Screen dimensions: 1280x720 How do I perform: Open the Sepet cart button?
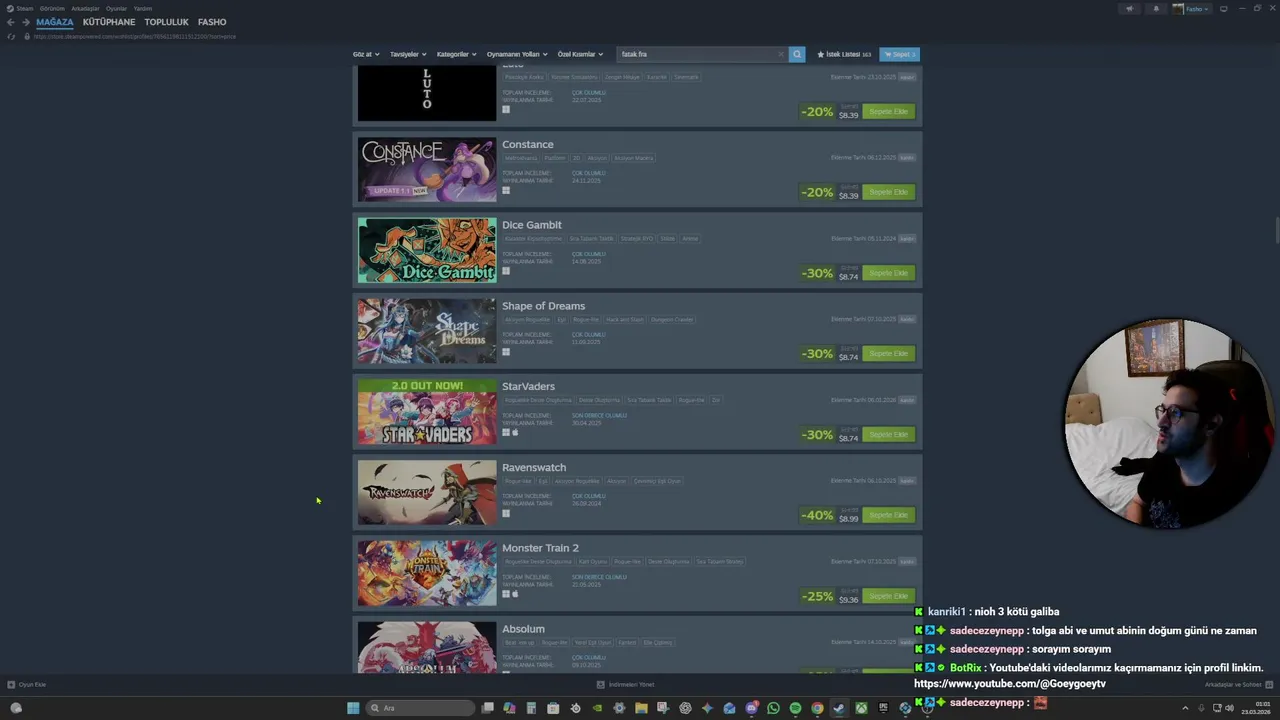tap(900, 54)
